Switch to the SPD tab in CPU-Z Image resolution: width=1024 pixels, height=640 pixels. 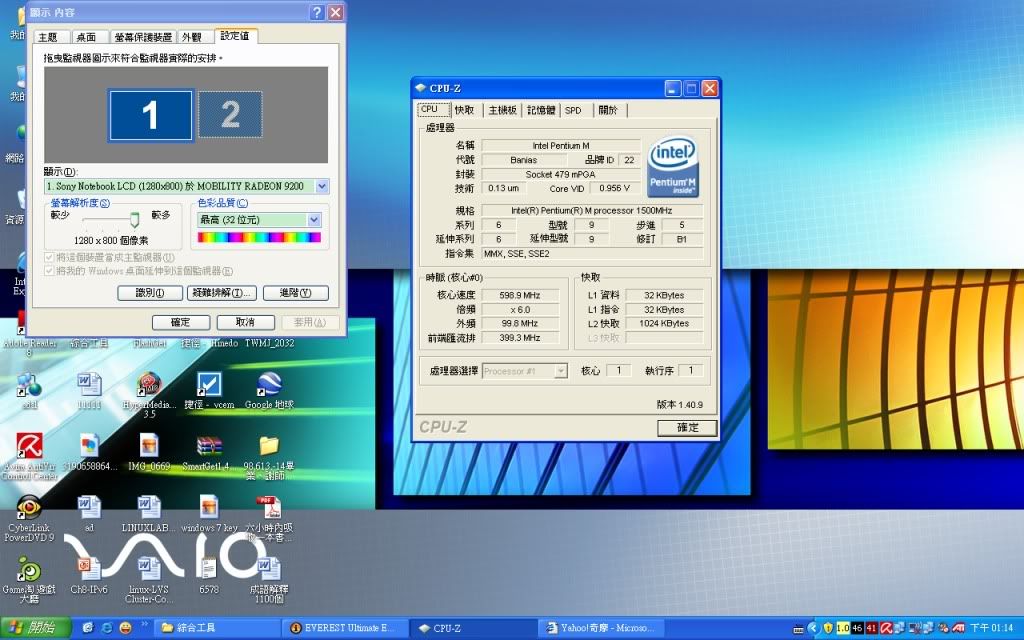point(573,110)
